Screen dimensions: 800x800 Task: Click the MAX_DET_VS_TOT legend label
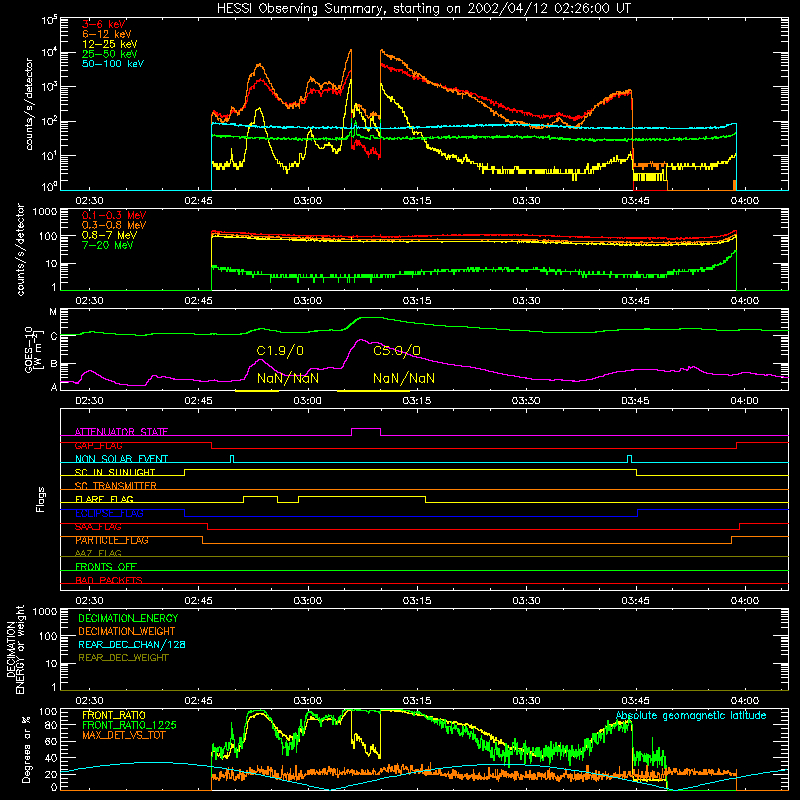(123, 735)
